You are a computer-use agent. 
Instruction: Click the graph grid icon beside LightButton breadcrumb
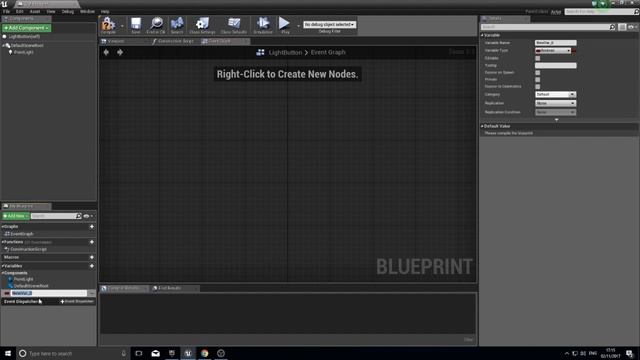(x=260, y=52)
